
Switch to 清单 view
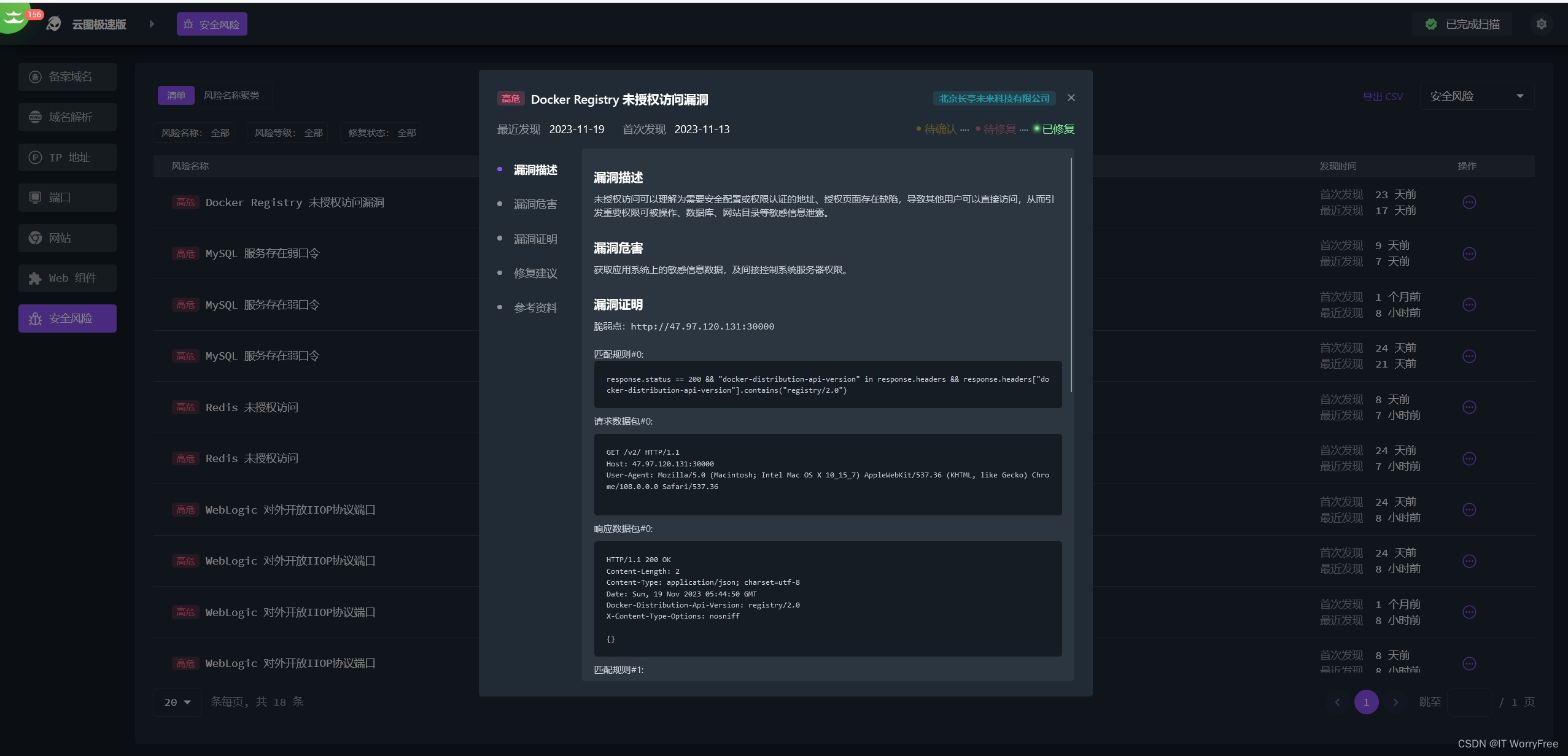coord(176,96)
